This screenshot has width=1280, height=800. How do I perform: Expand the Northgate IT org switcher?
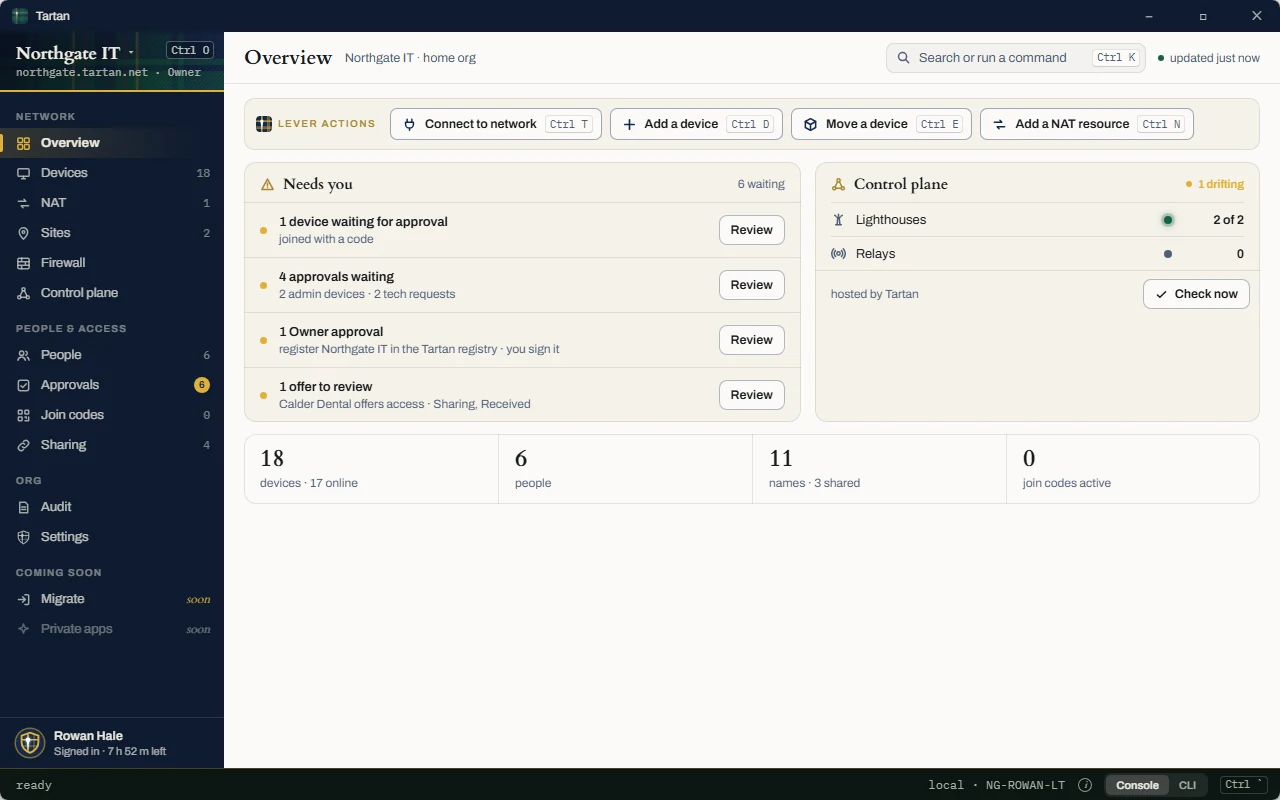point(76,53)
